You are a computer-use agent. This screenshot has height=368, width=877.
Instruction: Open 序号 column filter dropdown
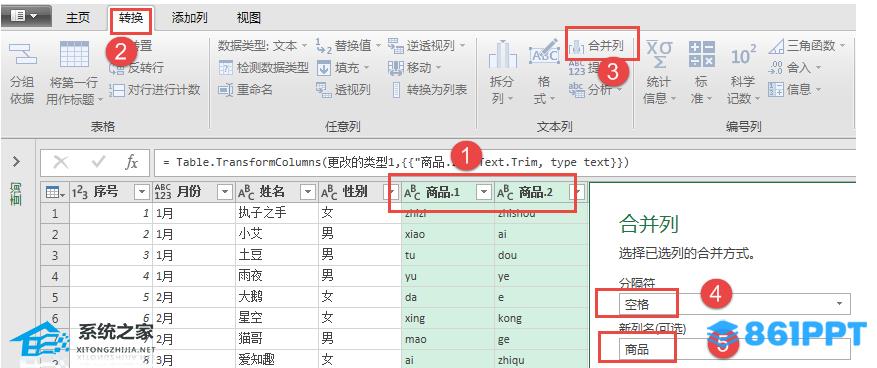pos(143,192)
